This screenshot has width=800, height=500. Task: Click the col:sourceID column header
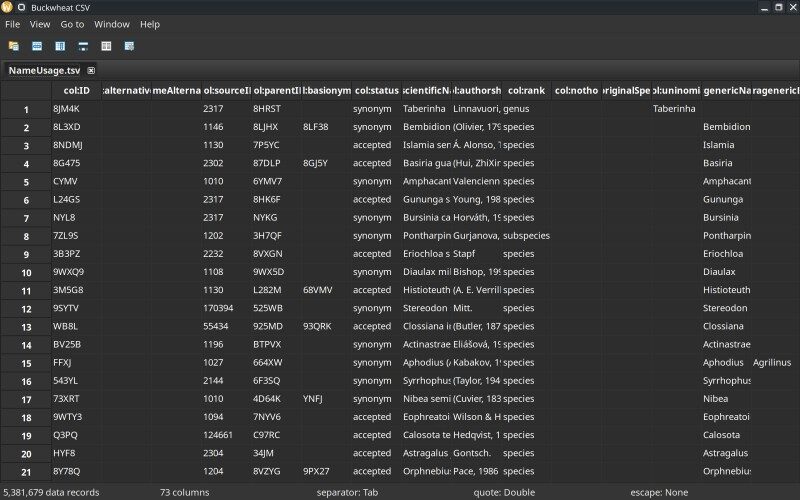(227, 90)
